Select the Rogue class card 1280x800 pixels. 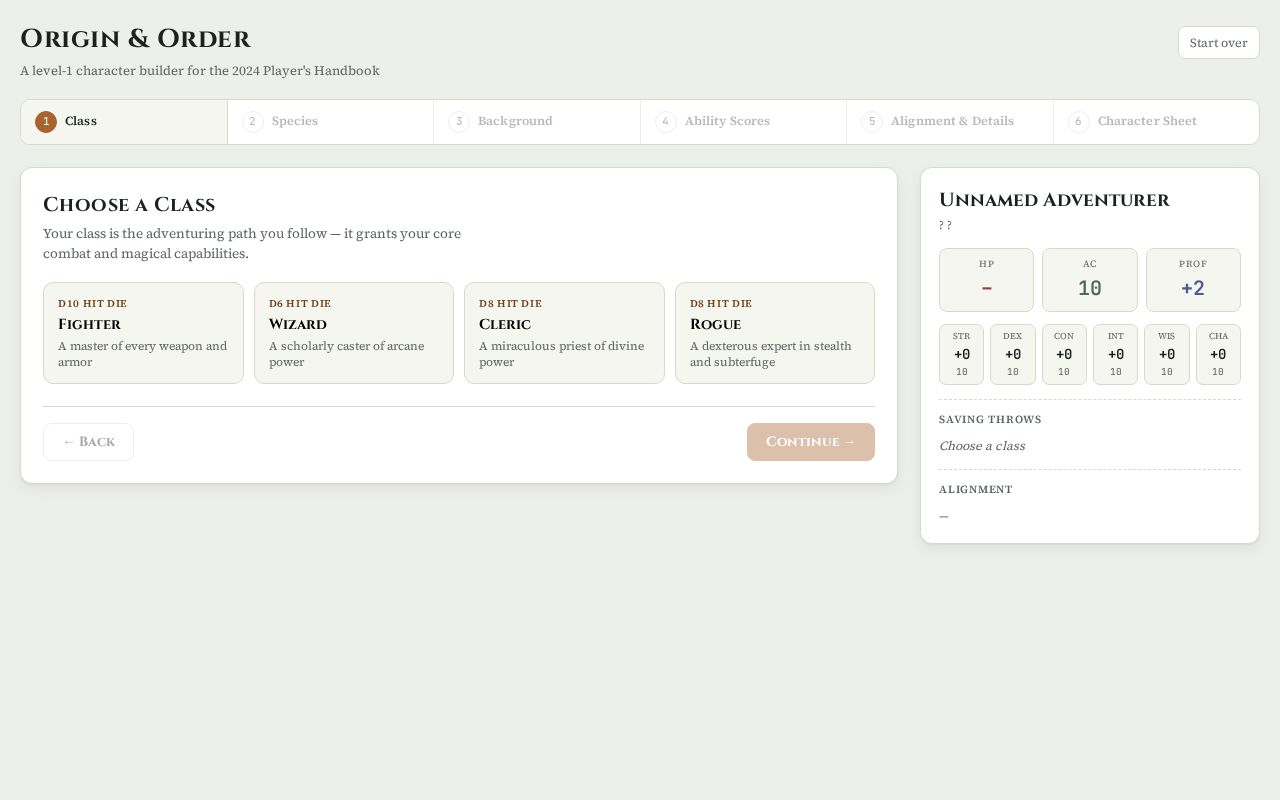(x=775, y=333)
